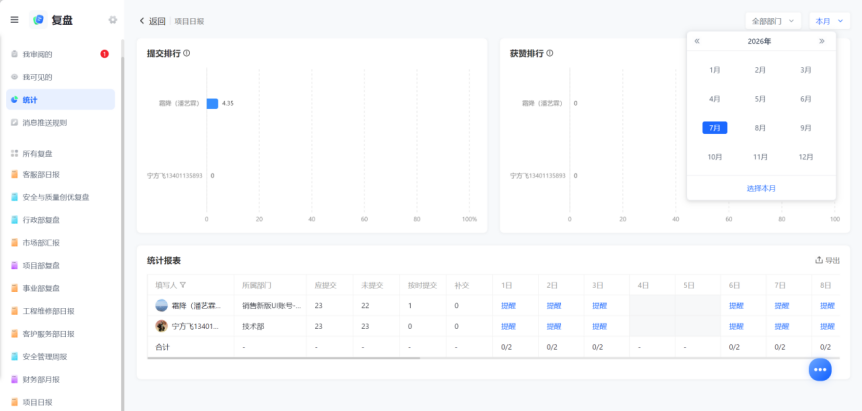Open the blue floating more-options button
The image size is (862, 411).
pos(820,369)
